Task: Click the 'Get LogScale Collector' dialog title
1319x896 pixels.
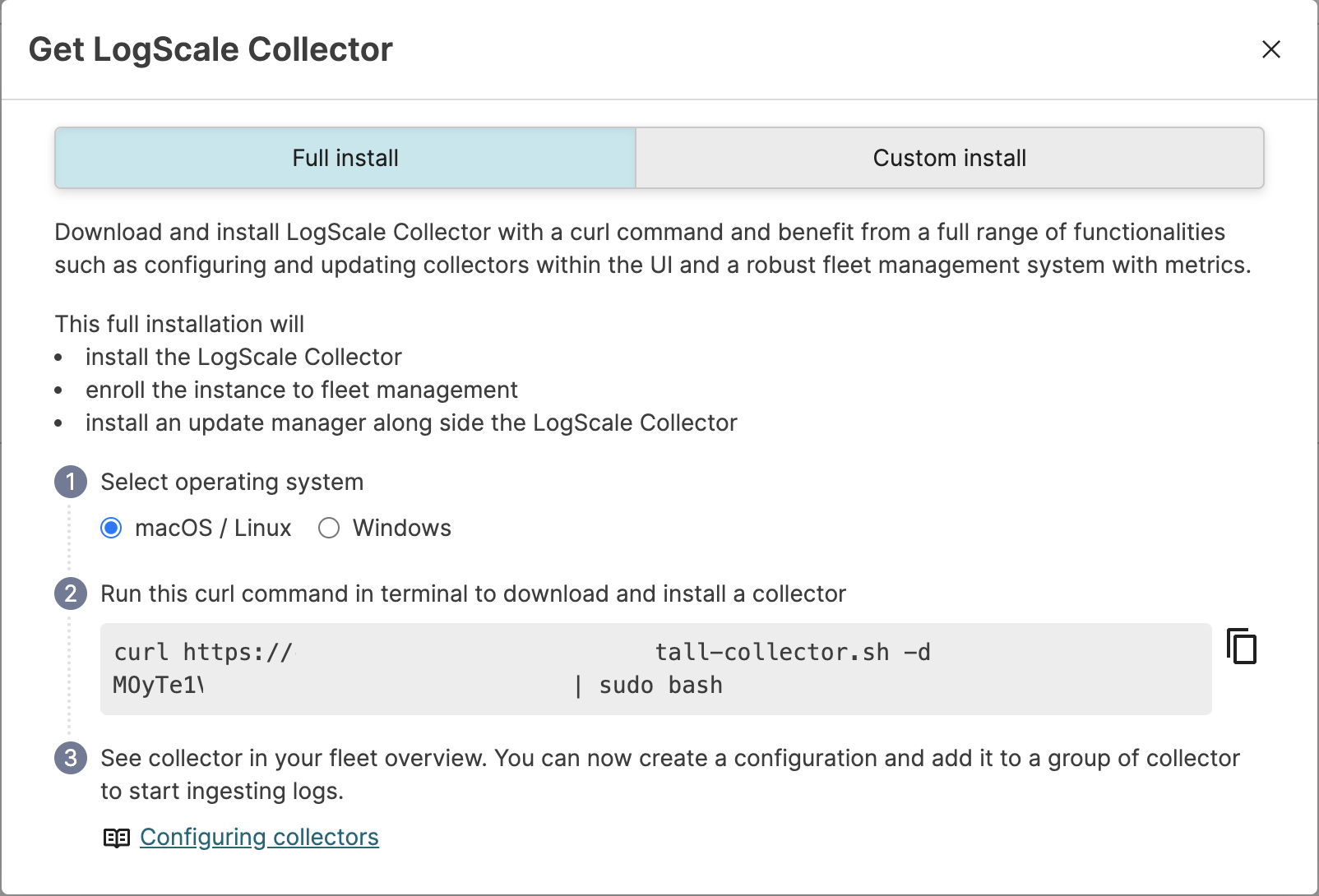Action: (211, 49)
